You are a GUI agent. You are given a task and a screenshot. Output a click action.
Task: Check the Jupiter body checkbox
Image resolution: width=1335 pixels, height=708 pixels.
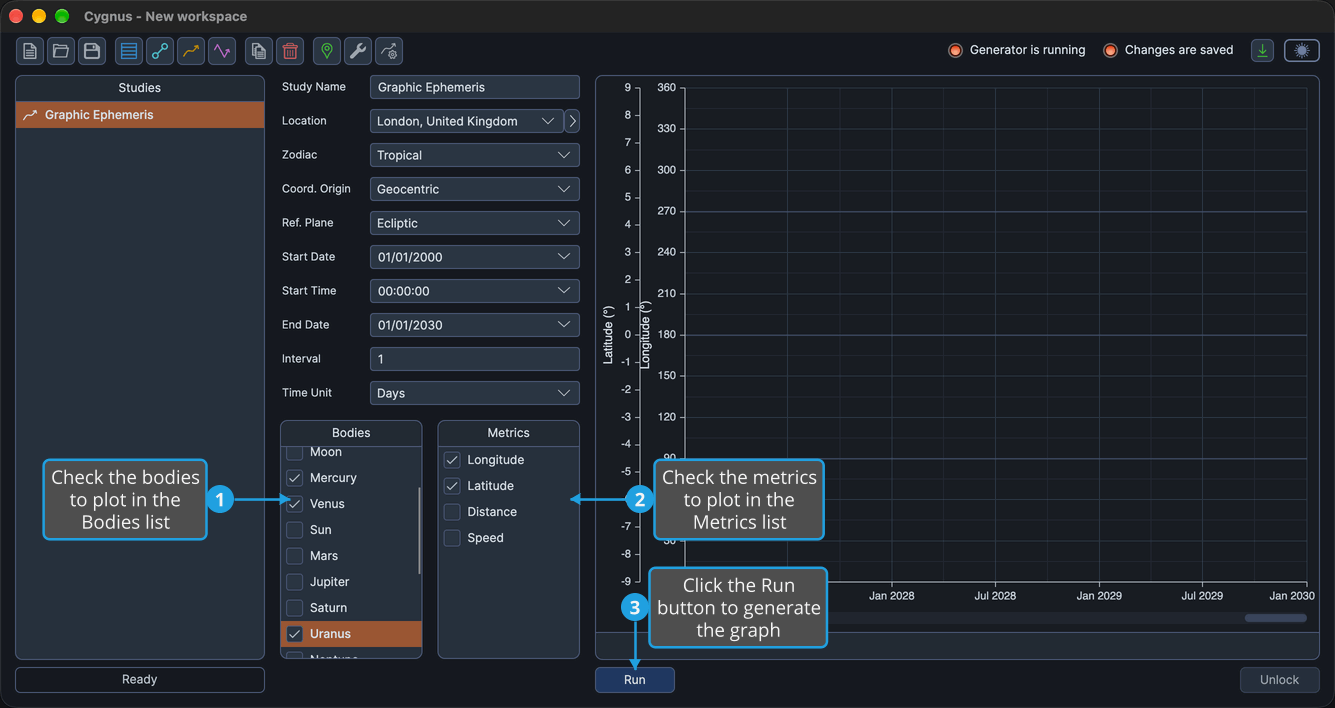point(295,582)
